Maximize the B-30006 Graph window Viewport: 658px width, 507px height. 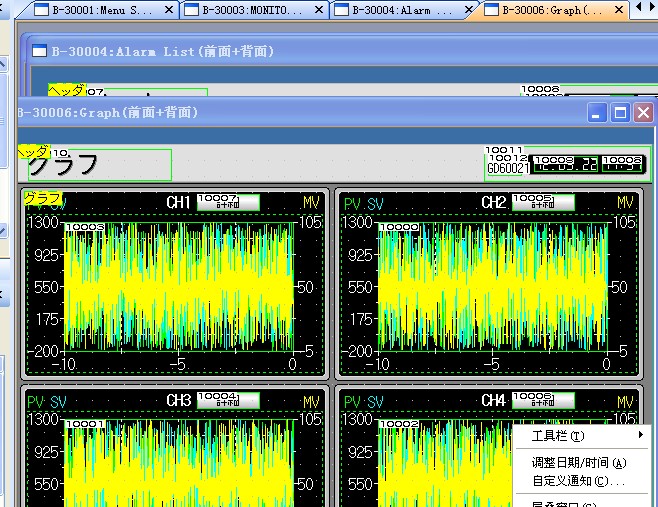click(620, 113)
